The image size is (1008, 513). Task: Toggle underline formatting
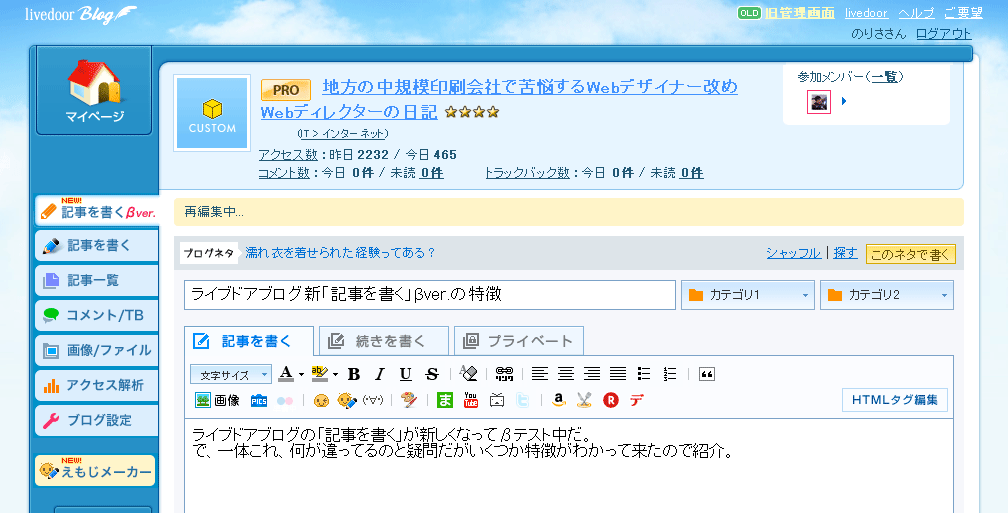405,374
